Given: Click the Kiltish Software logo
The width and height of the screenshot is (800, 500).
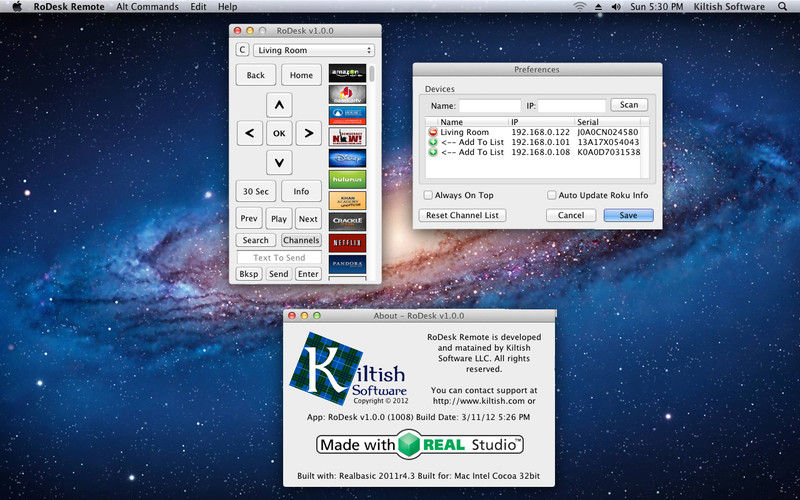Looking at the screenshot, I should coord(349,368).
